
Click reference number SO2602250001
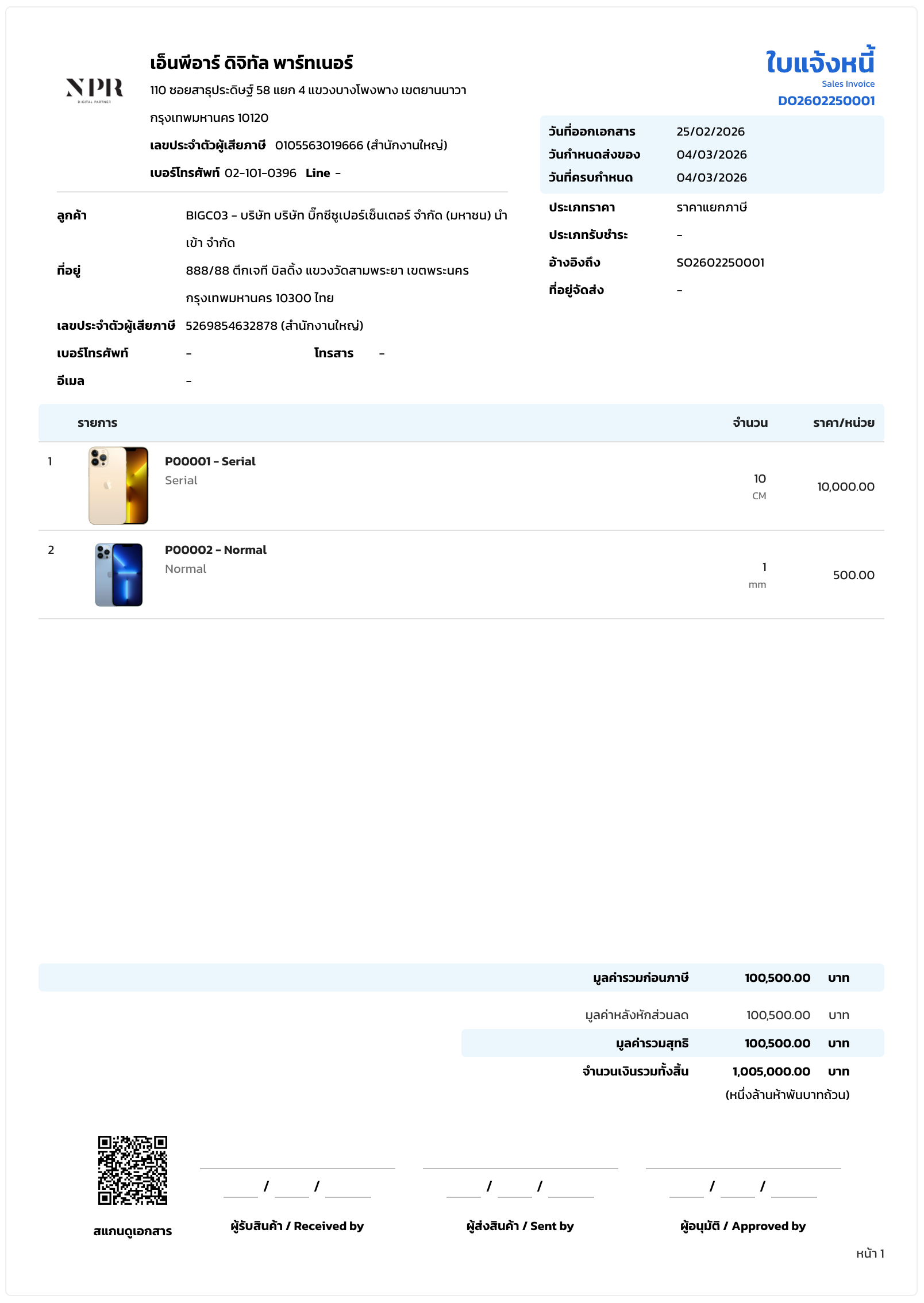[720, 263]
